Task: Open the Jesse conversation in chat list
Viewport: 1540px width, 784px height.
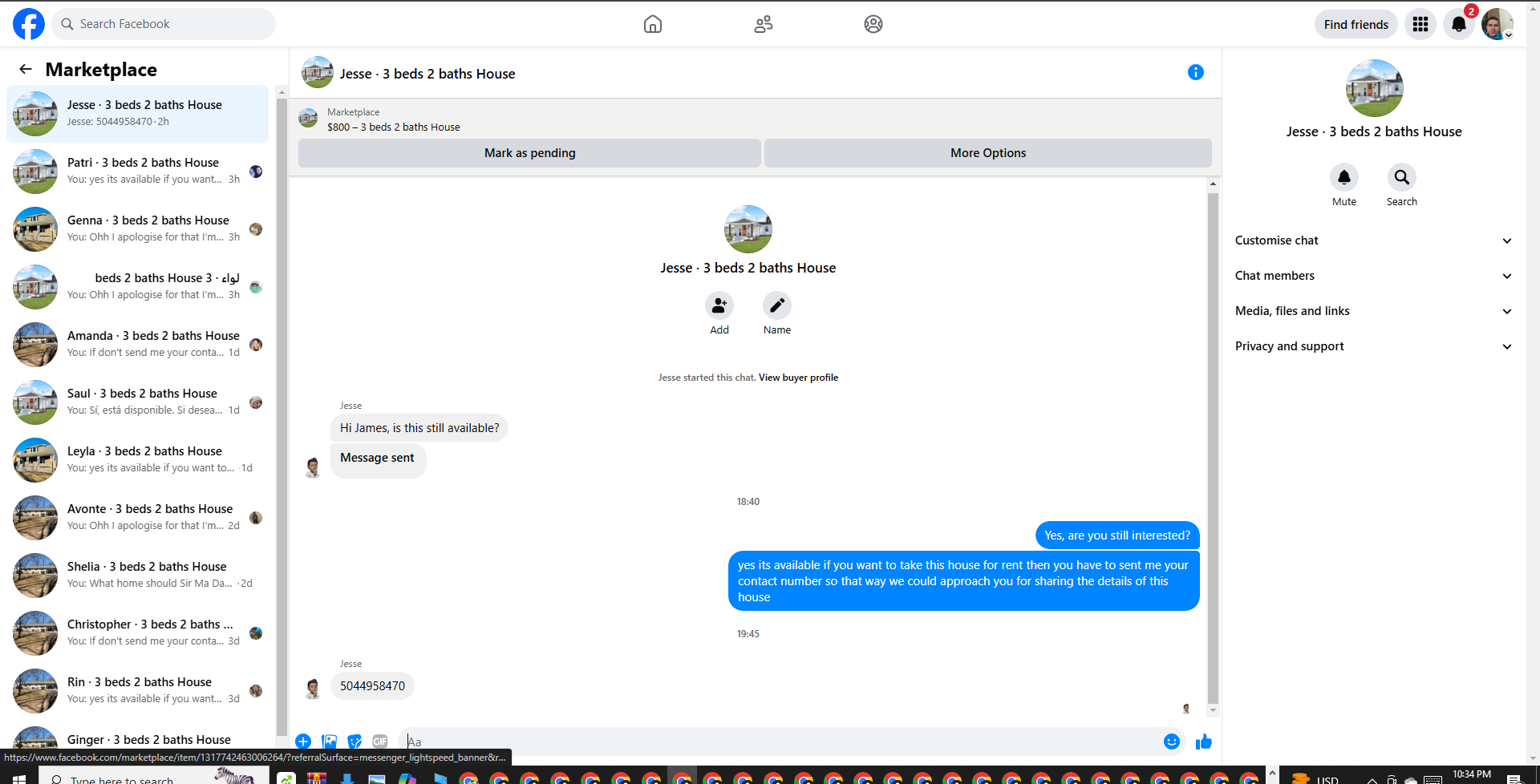Action: point(137,114)
